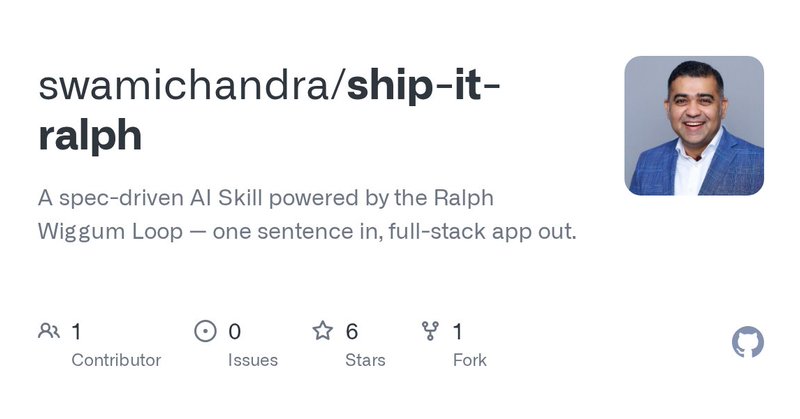Click the contributor count number 1
The width and height of the screenshot is (800, 419).
(77, 331)
